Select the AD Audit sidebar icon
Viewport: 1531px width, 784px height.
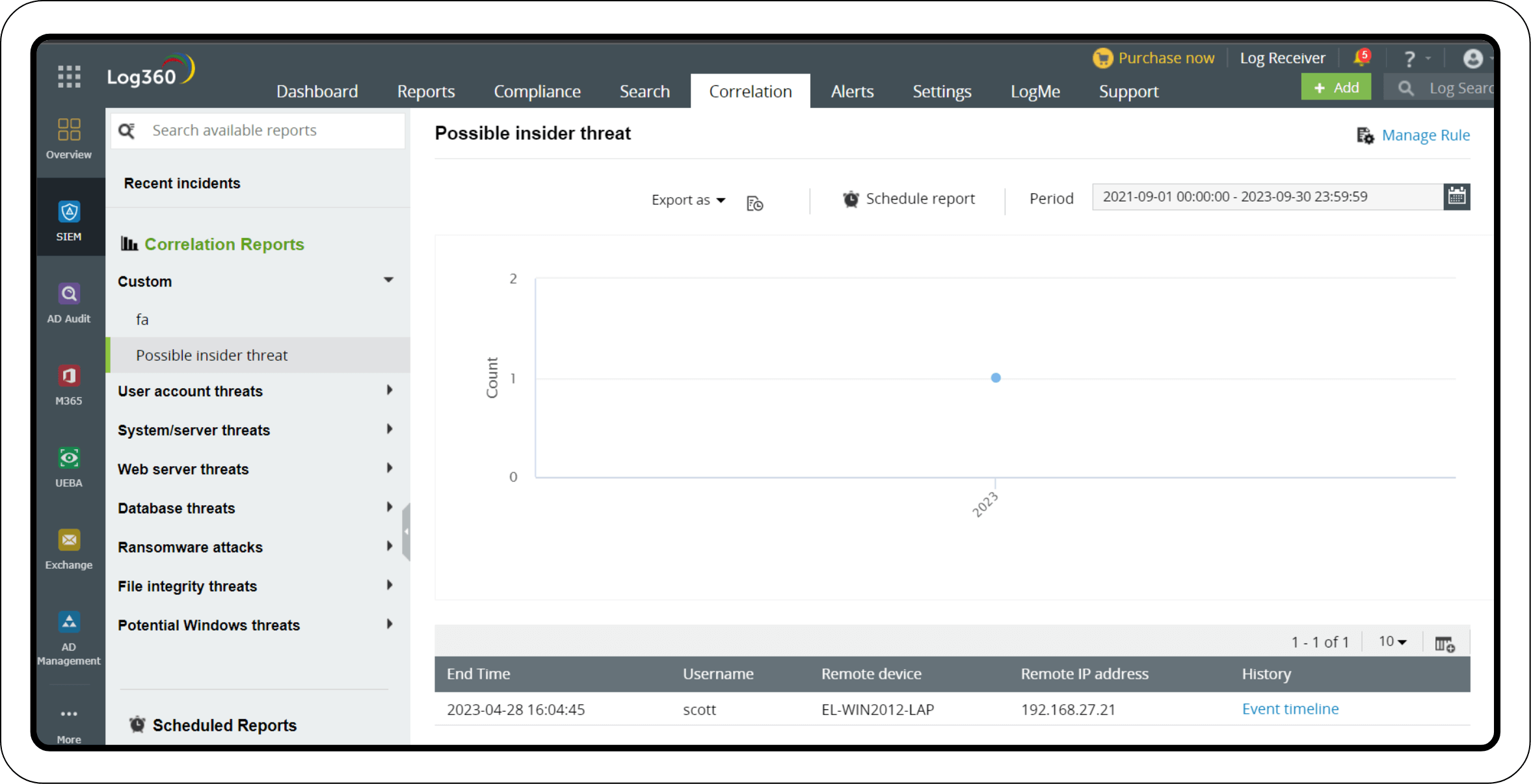68,301
